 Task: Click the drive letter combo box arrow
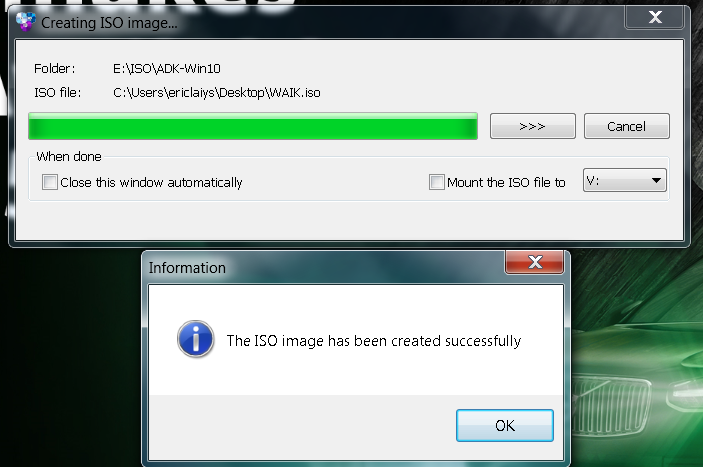pyautogui.click(x=656, y=181)
